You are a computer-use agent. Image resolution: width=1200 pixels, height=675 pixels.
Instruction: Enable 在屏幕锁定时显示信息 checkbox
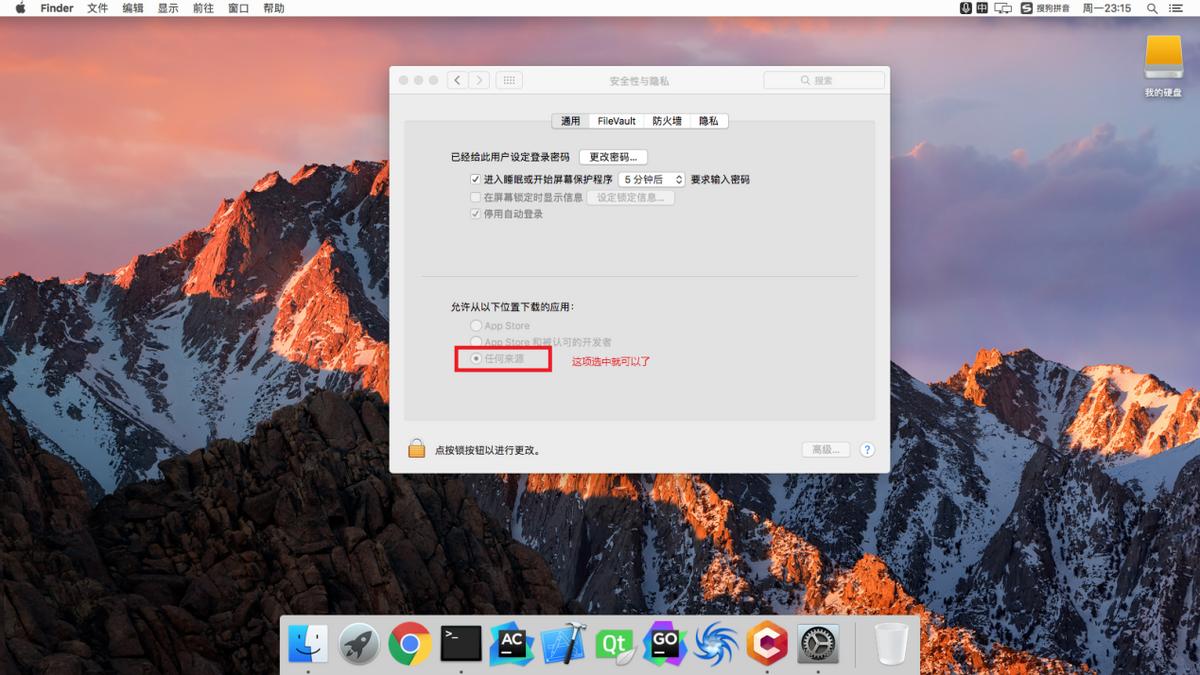click(477, 196)
